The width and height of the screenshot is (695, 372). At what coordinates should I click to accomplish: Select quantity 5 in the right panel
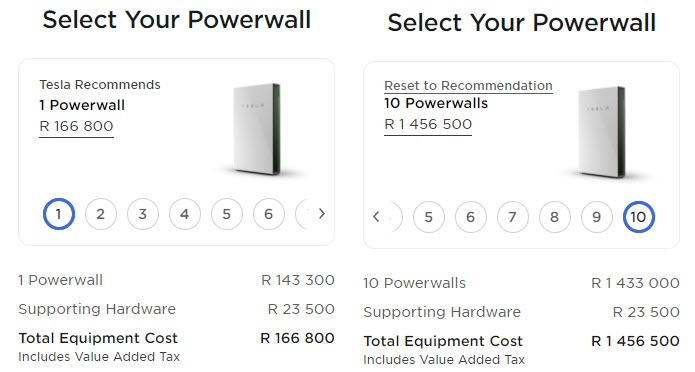(428, 217)
